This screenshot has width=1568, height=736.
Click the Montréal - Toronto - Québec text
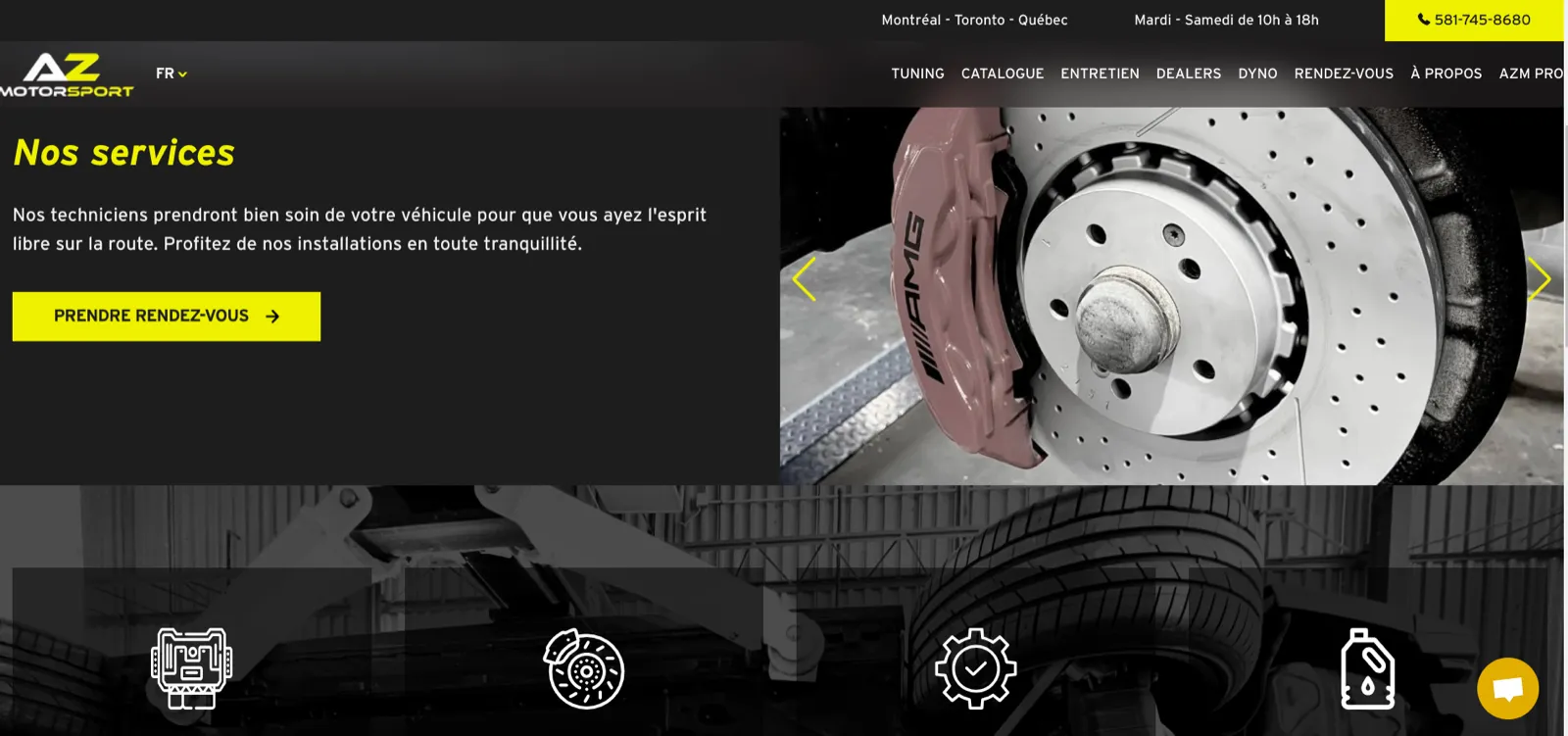coord(974,20)
